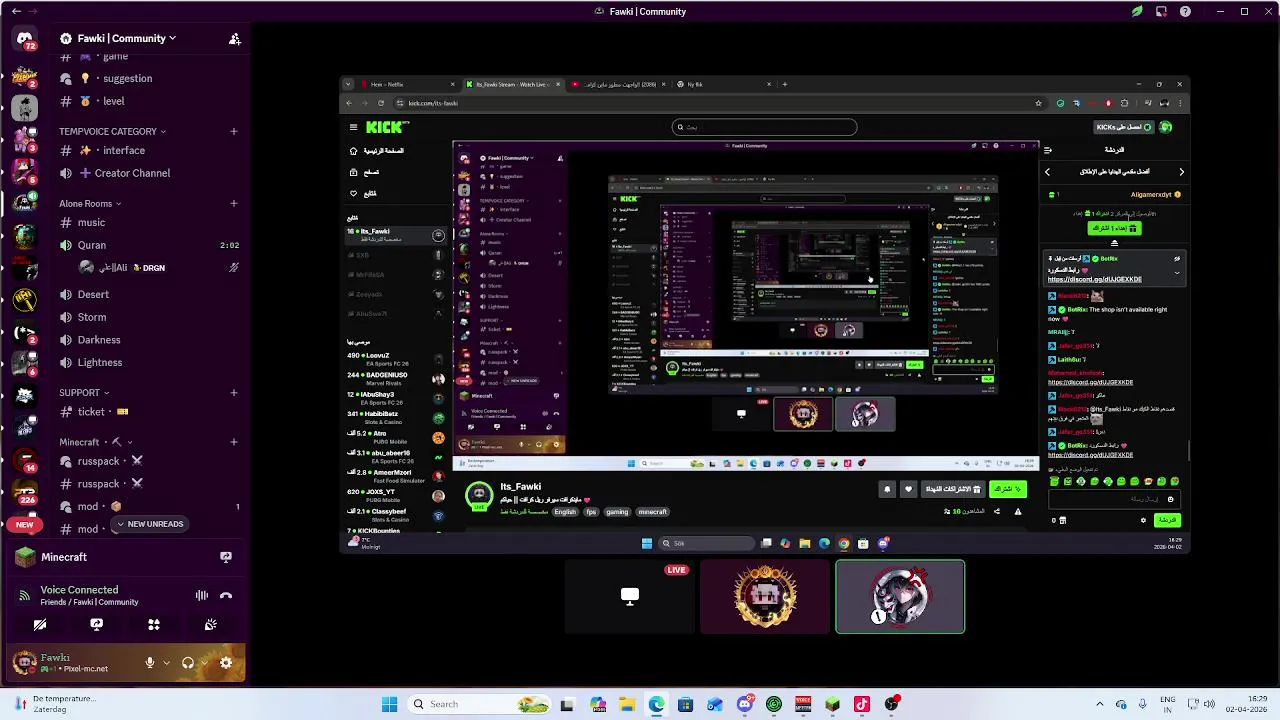Image resolution: width=1280 pixels, height=720 pixels.
Task: Open headphone output options arrow
Action: pyautogui.click(x=203, y=663)
